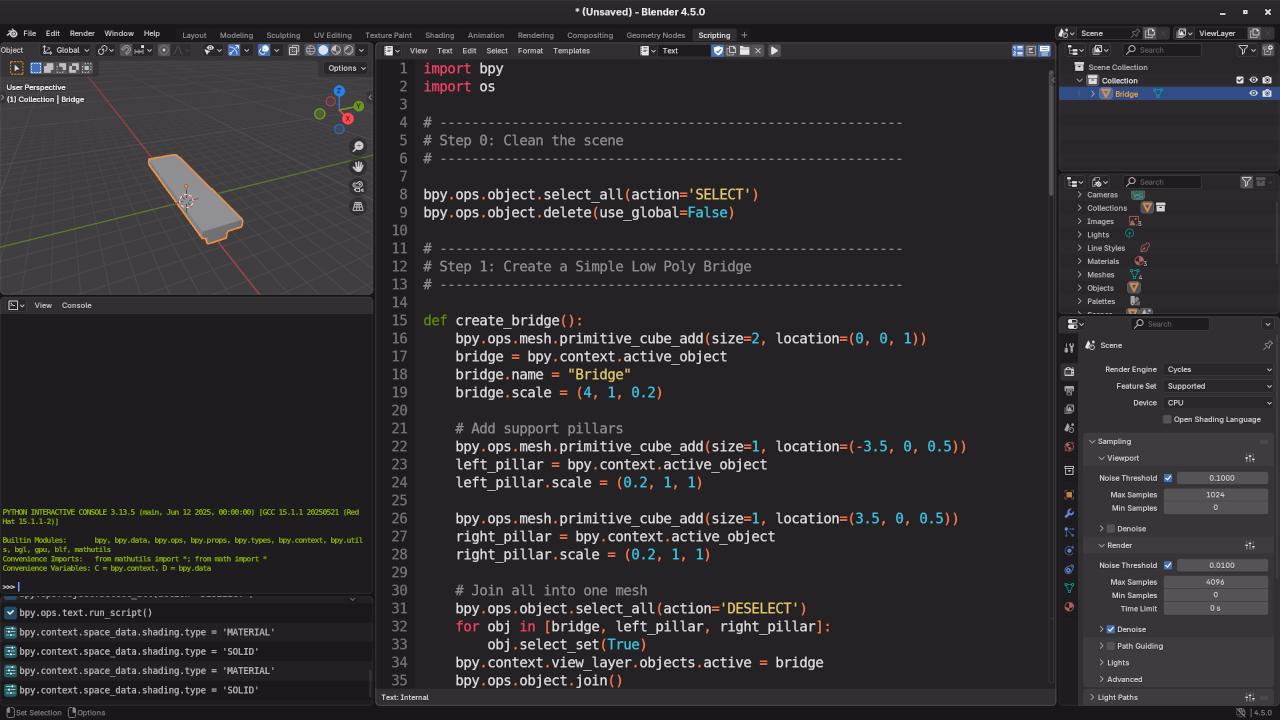This screenshot has height=720, width=1280.
Task: Toggle Collection exclude checkbox in outliner
Action: [1240, 80]
